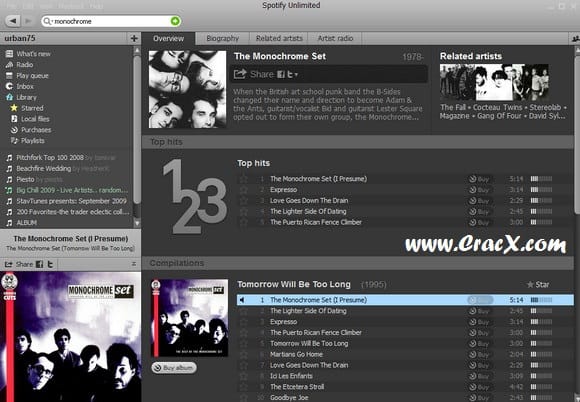Open the share dropdown arrow under artist name

pos(296,75)
